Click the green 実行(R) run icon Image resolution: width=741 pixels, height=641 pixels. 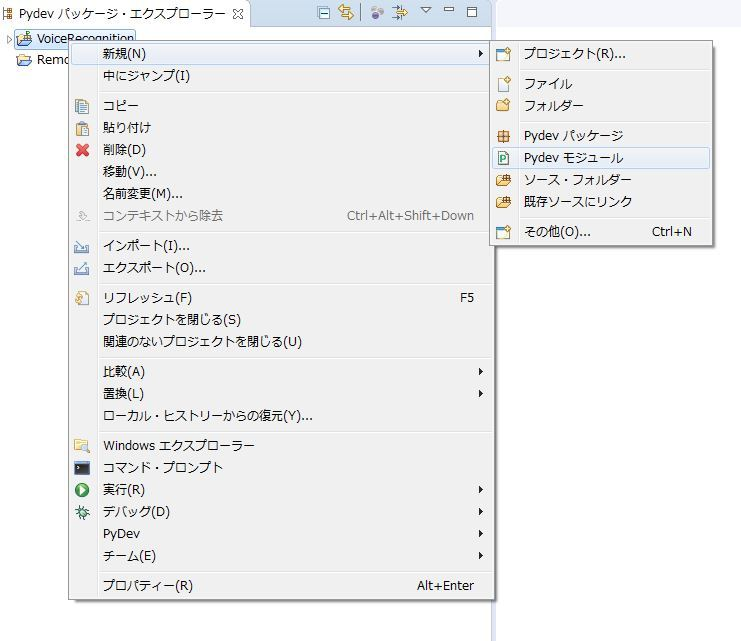pyautogui.click(x=82, y=490)
